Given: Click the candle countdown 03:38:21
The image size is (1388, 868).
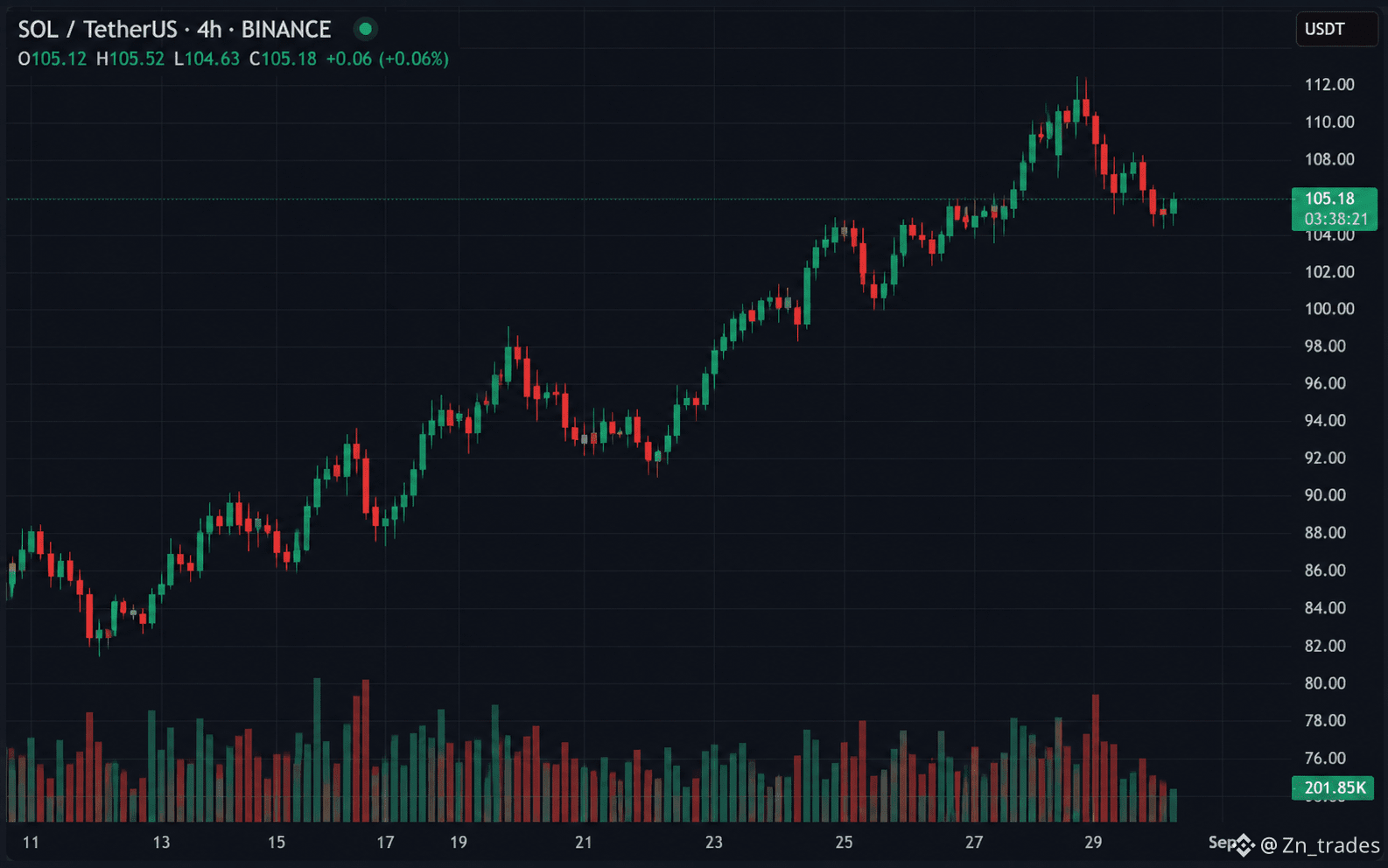Looking at the screenshot, I should coord(1335,220).
